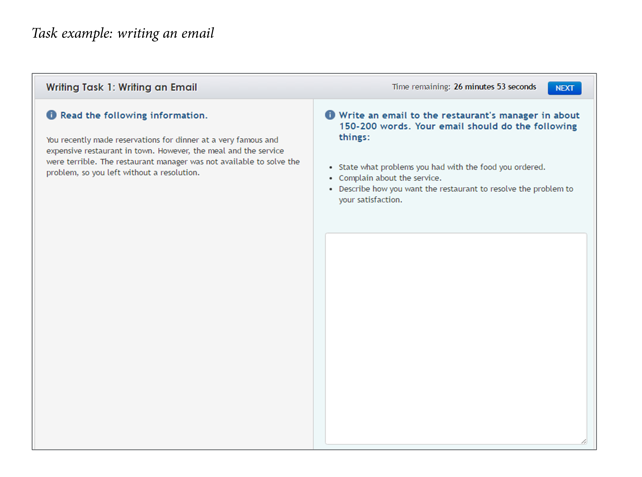Click the bullet dot before "Describe how you want"
Screen dimensions: 642x477
pos(331,188)
